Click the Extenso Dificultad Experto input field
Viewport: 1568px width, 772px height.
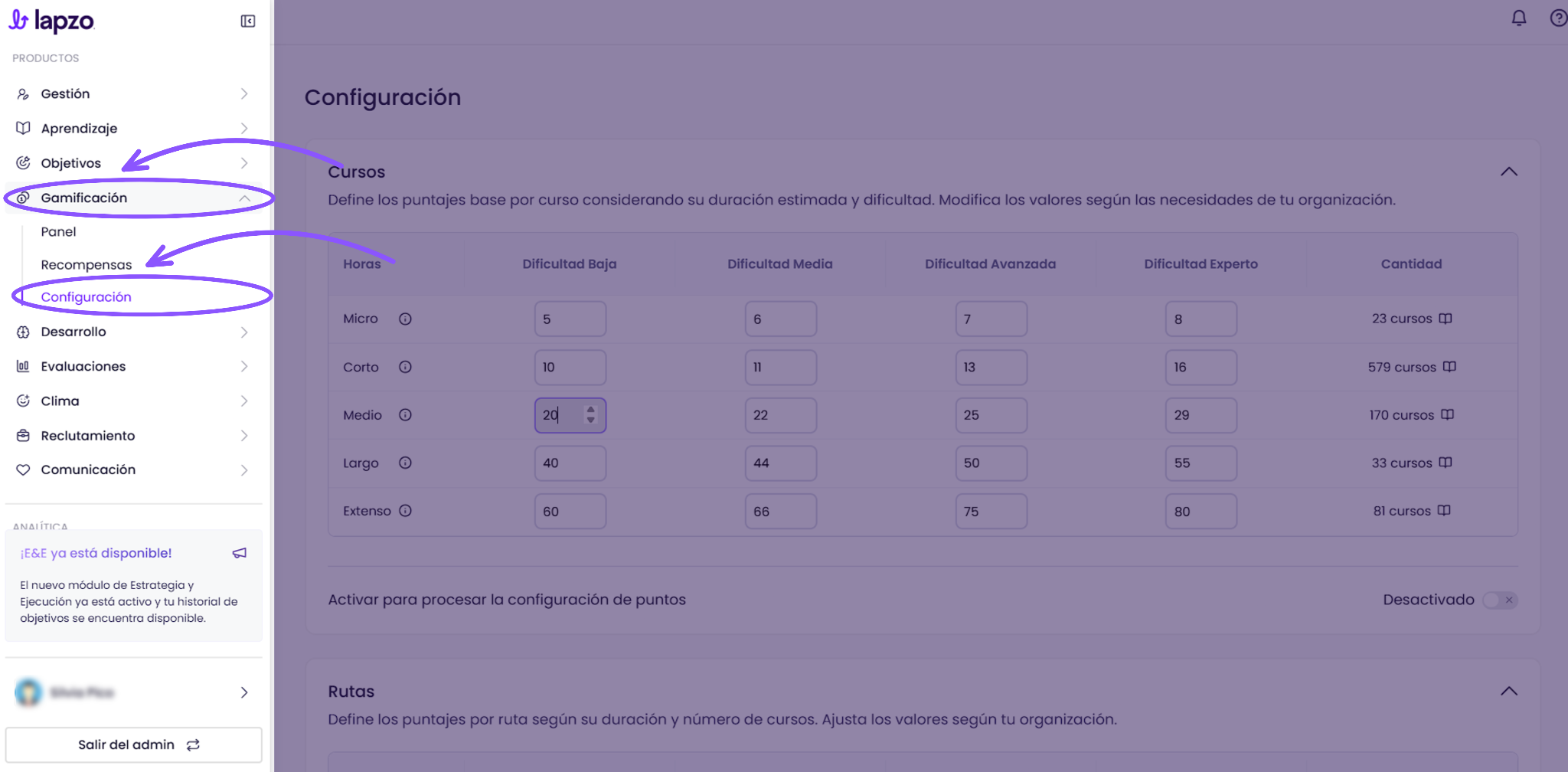1201,511
